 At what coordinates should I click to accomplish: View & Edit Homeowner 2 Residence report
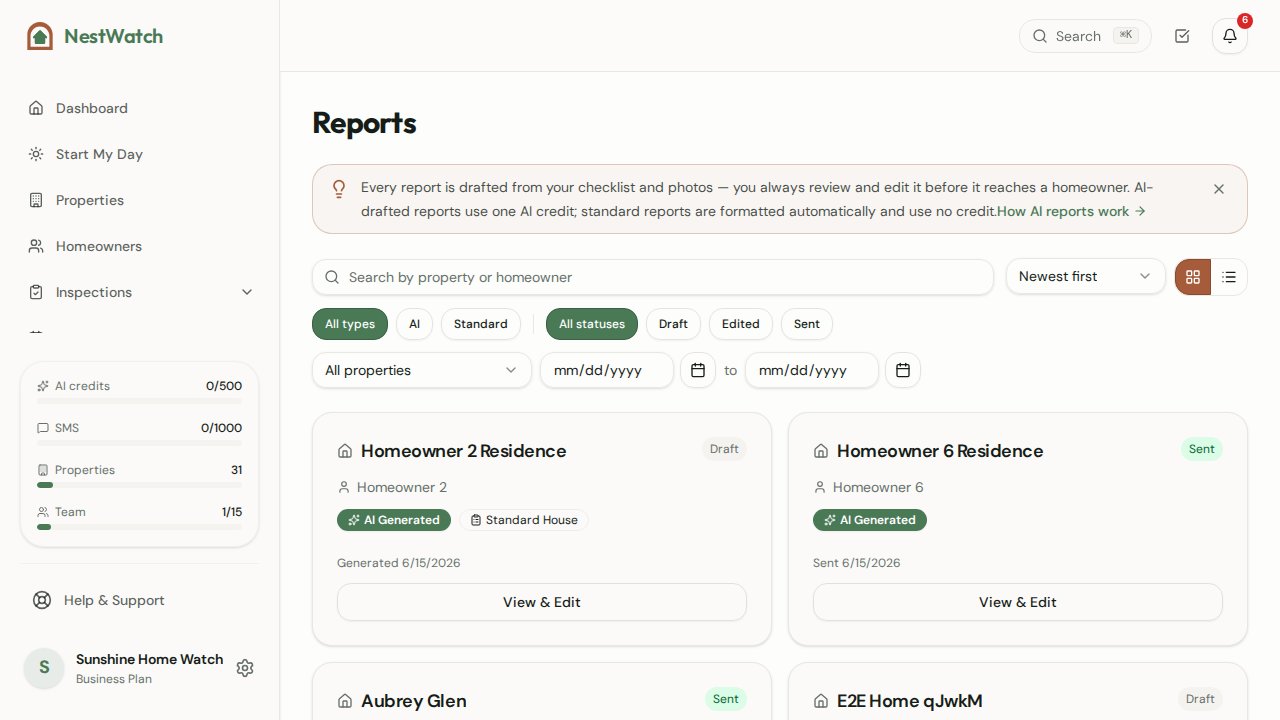click(542, 602)
